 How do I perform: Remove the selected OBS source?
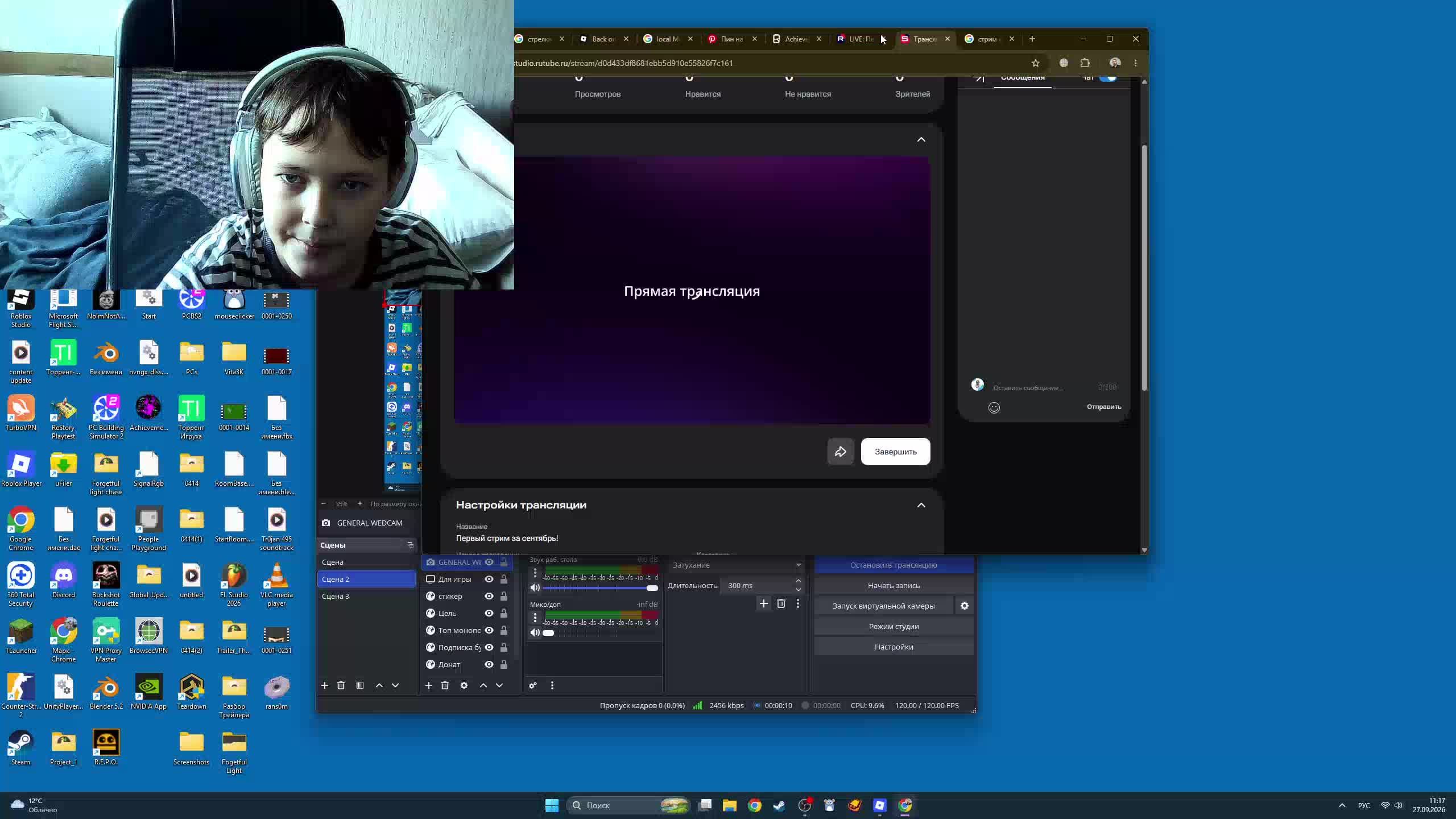[x=445, y=685]
